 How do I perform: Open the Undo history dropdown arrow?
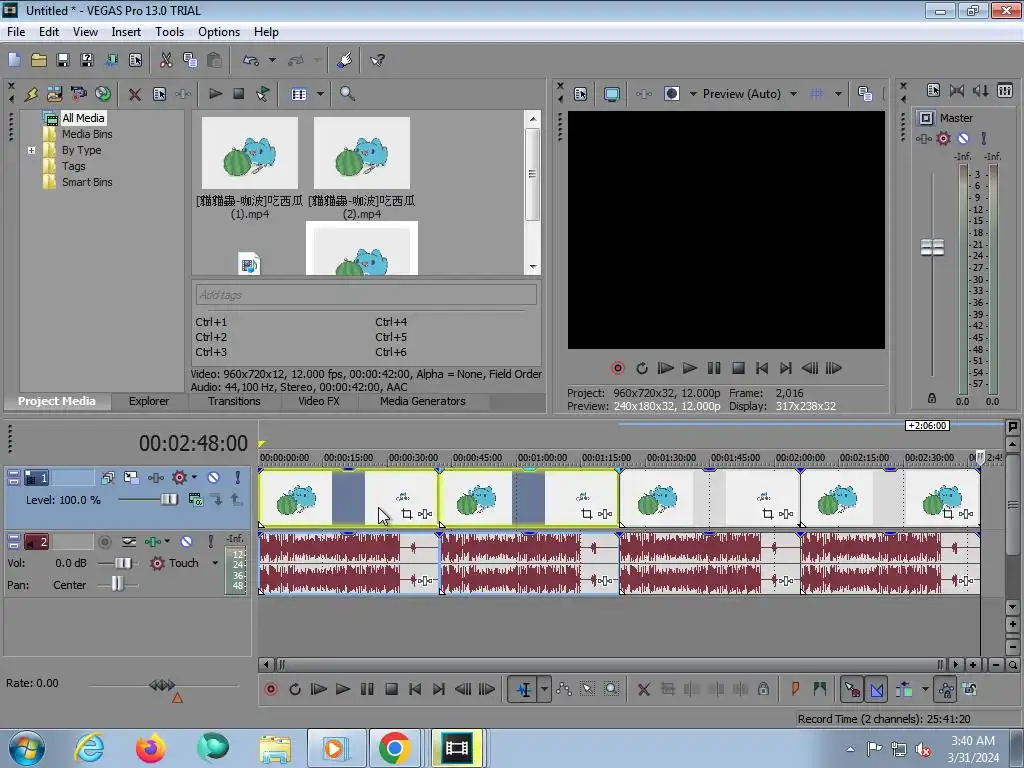[x=272, y=60]
